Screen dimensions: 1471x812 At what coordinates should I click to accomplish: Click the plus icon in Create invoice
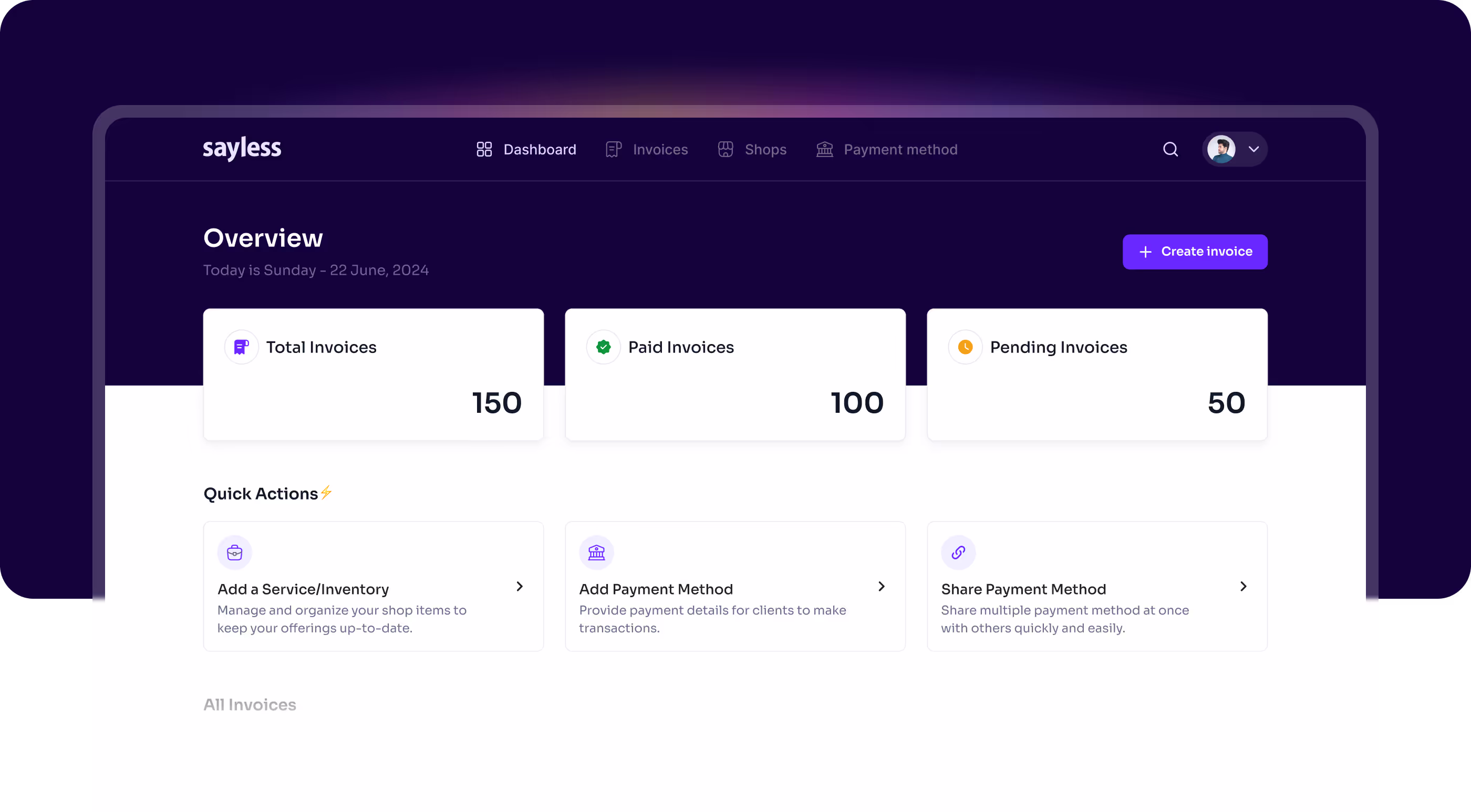1145,252
